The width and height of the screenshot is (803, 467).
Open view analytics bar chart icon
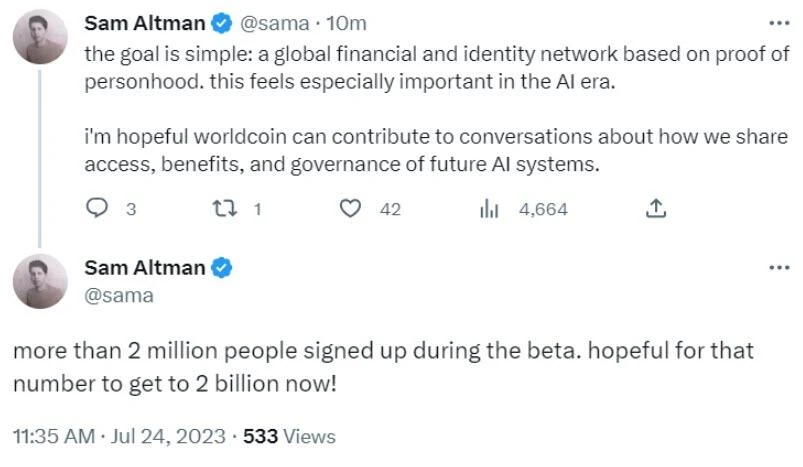[489, 209]
